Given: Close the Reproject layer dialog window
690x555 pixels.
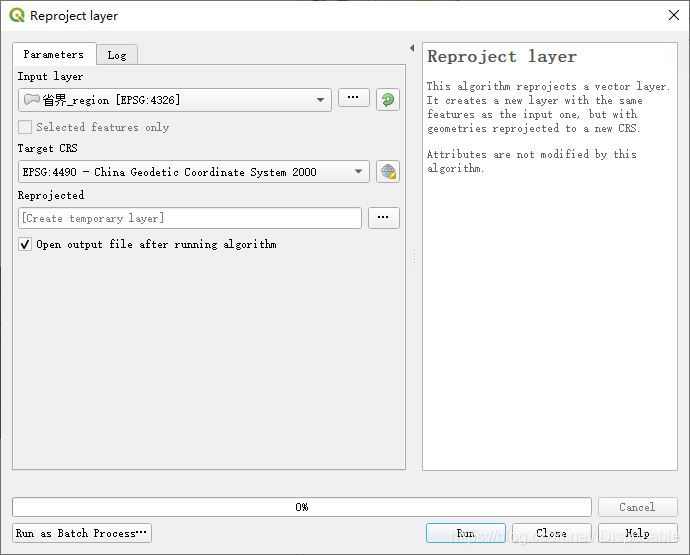Looking at the screenshot, I should click(674, 15).
